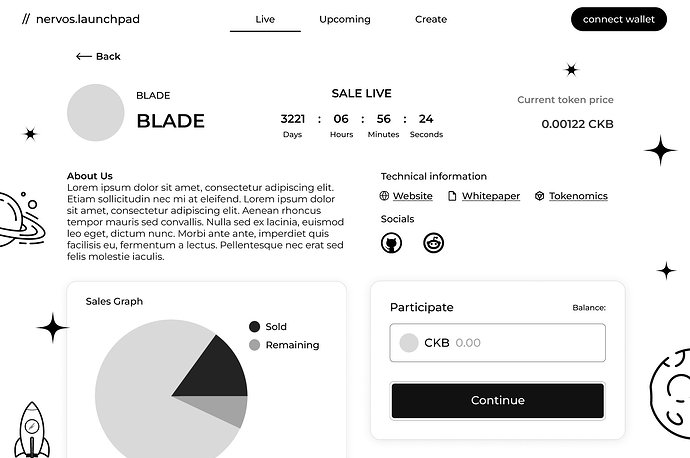
Task: Click the Remaining legend color dot
Action: (x=254, y=345)
